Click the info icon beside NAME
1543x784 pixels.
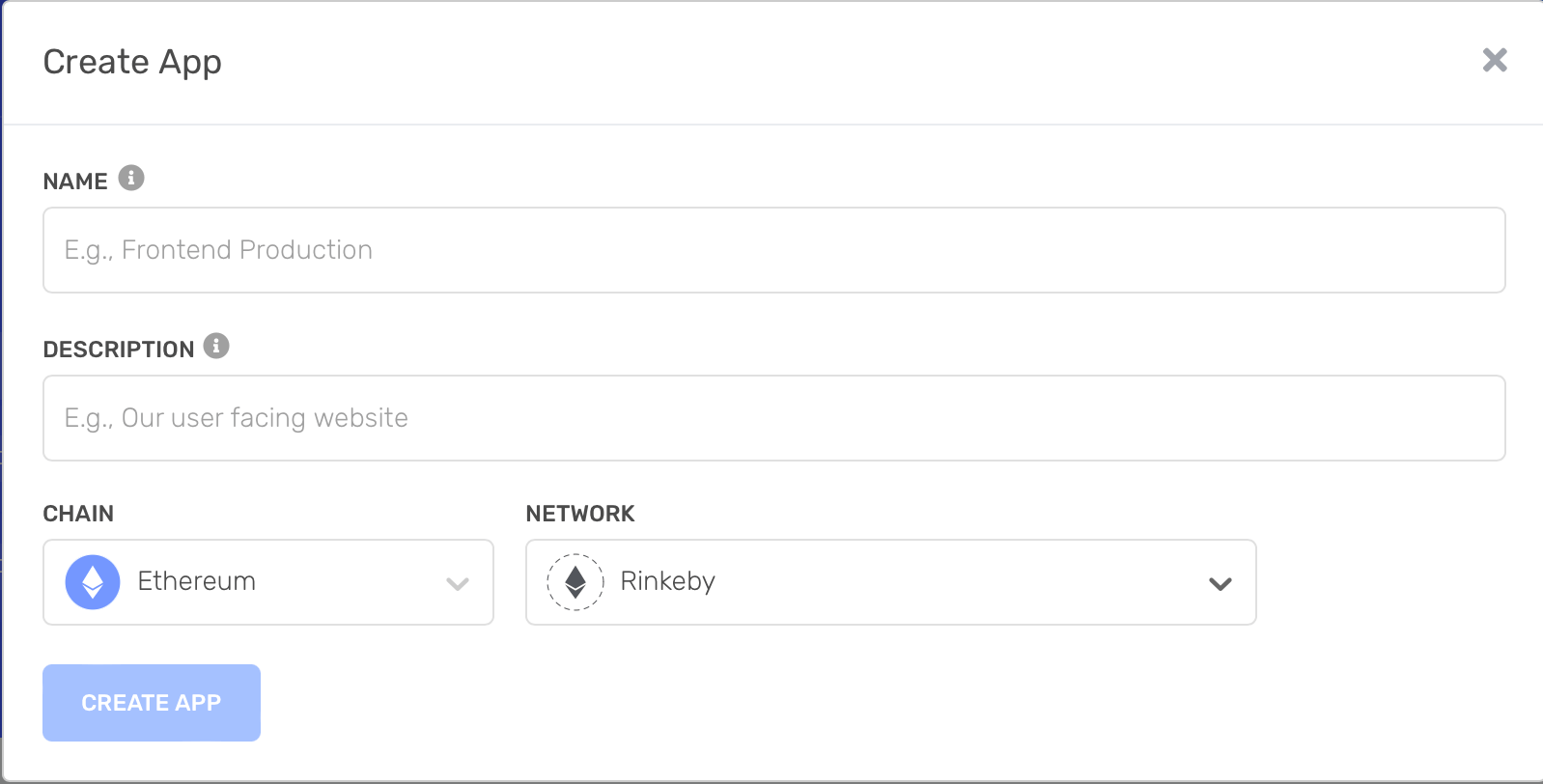[131, 178]
